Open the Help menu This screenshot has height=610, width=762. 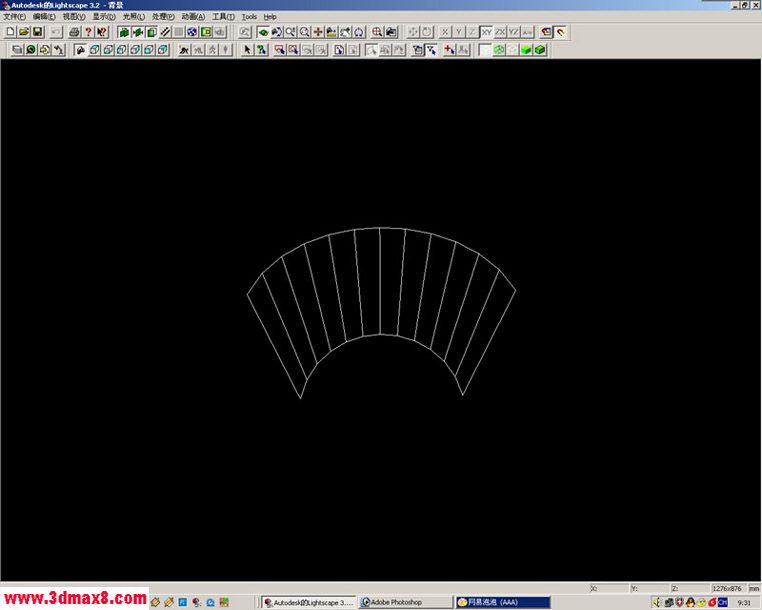pyautogui.click(x=270, y=17)
